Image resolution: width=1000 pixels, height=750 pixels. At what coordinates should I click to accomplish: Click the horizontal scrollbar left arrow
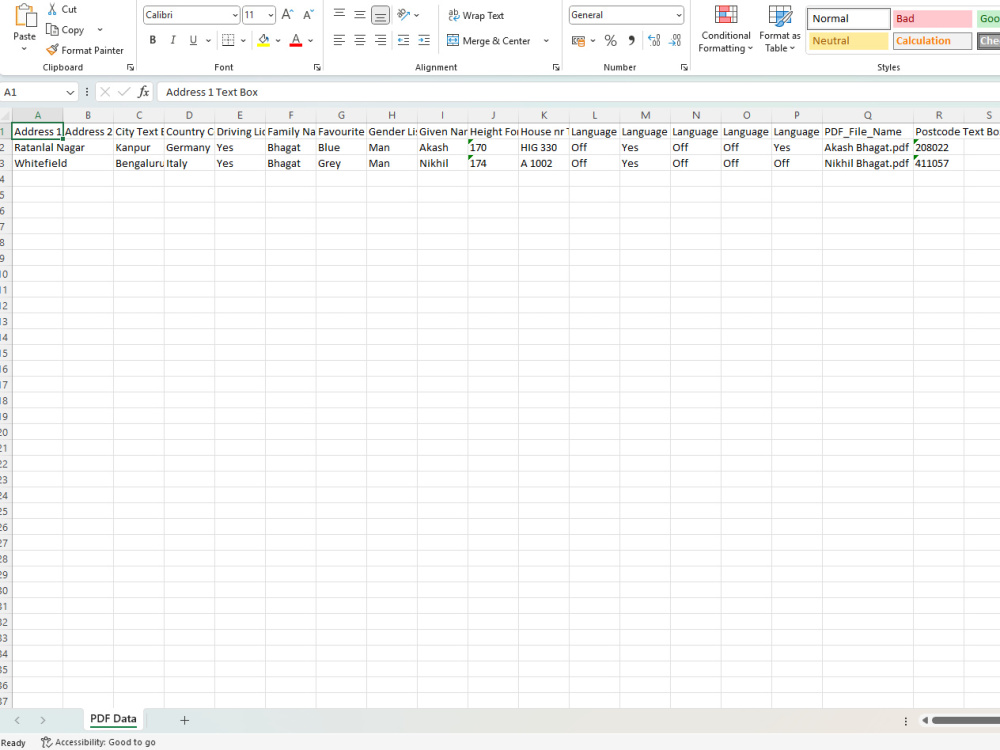pos(924,721)
